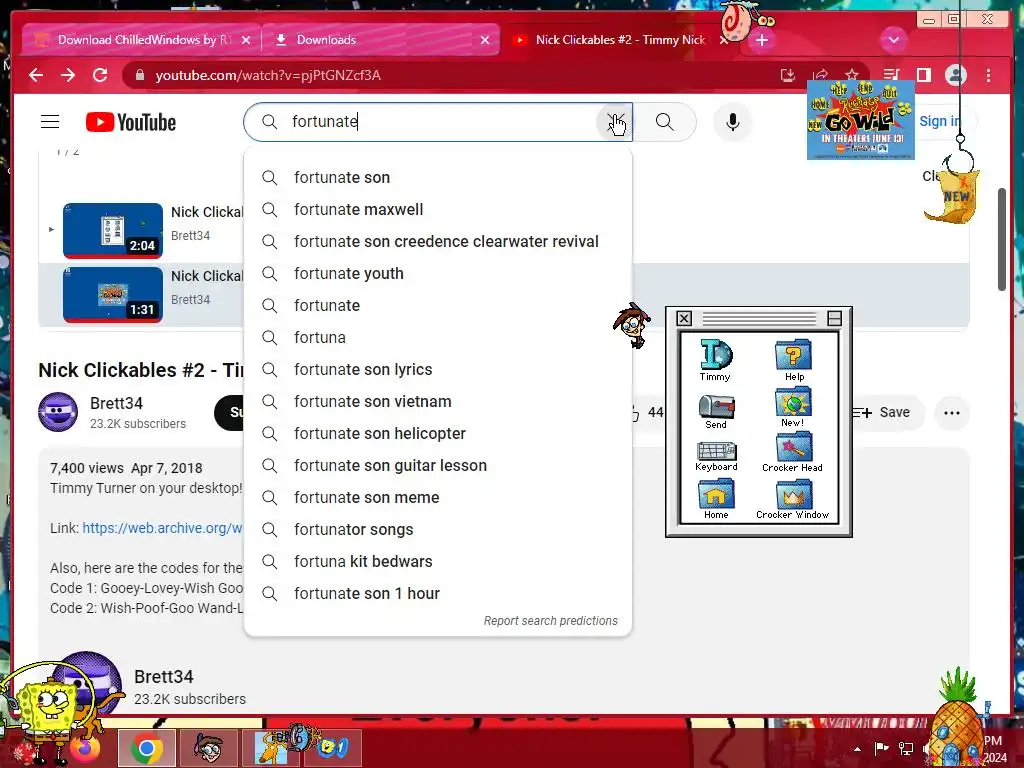Install or download page icon in address bar
Image resolution: width=1024 pixels, height=768 pixels.
788,75
